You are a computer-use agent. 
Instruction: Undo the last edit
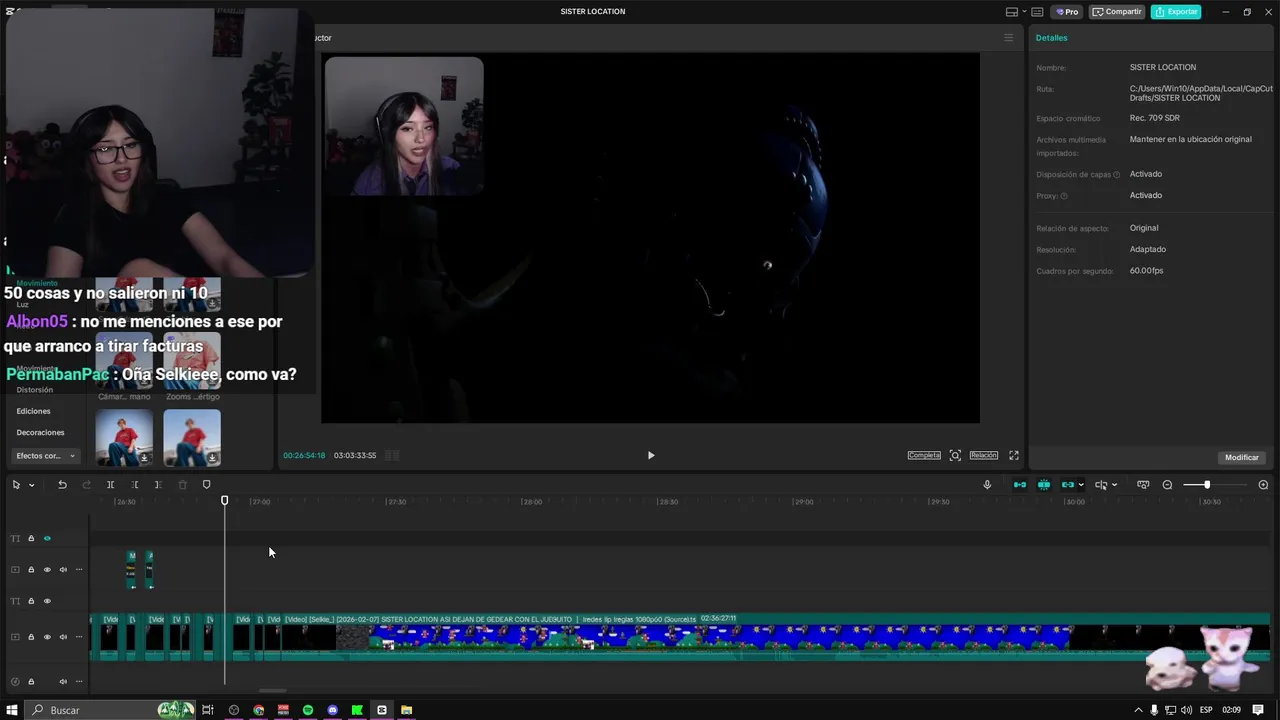pos(62,485)
